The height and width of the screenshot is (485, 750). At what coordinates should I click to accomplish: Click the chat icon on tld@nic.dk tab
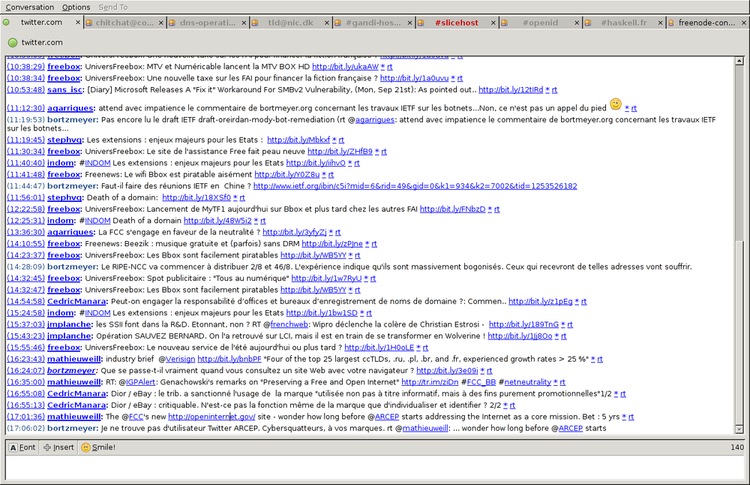click(255, 22)
